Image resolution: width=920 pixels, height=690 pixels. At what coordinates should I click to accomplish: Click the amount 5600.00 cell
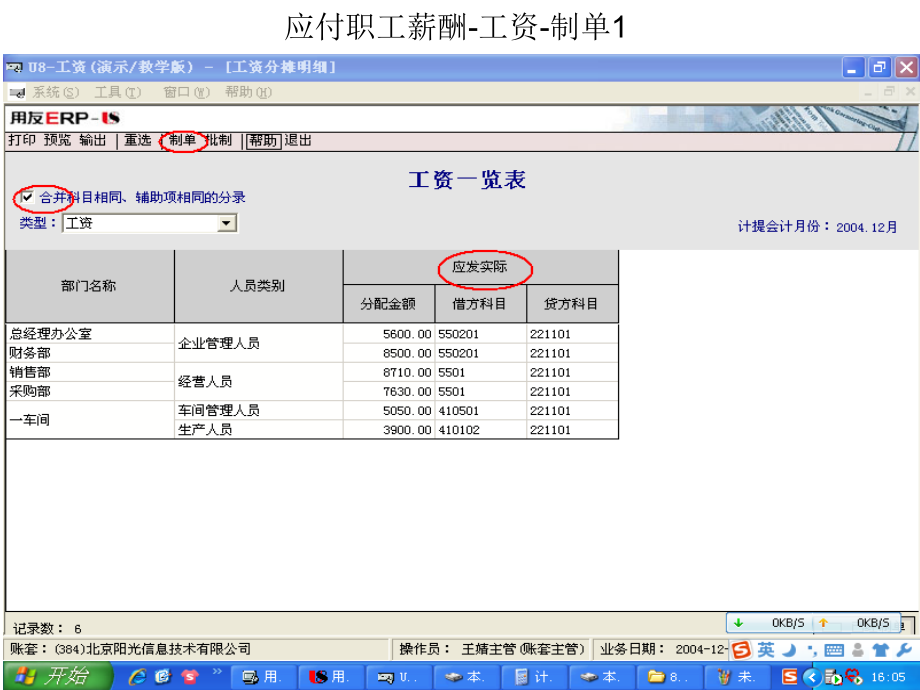(388, 334)
